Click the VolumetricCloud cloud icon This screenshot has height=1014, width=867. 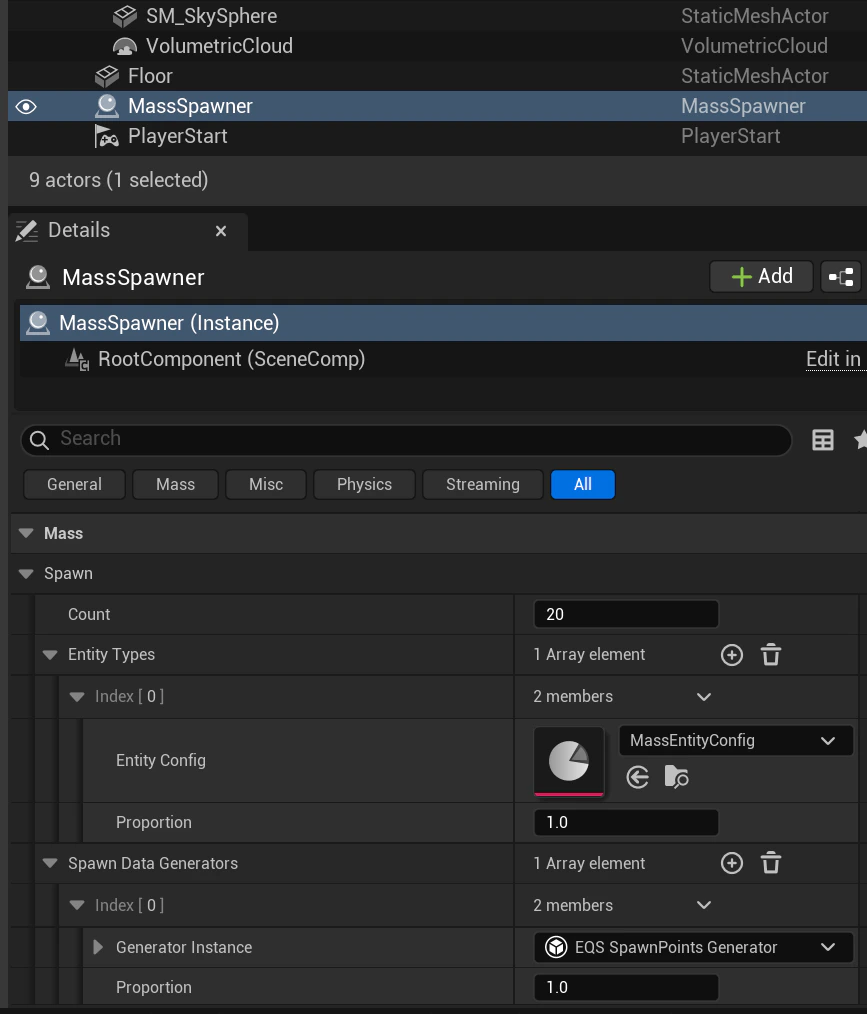125,46
